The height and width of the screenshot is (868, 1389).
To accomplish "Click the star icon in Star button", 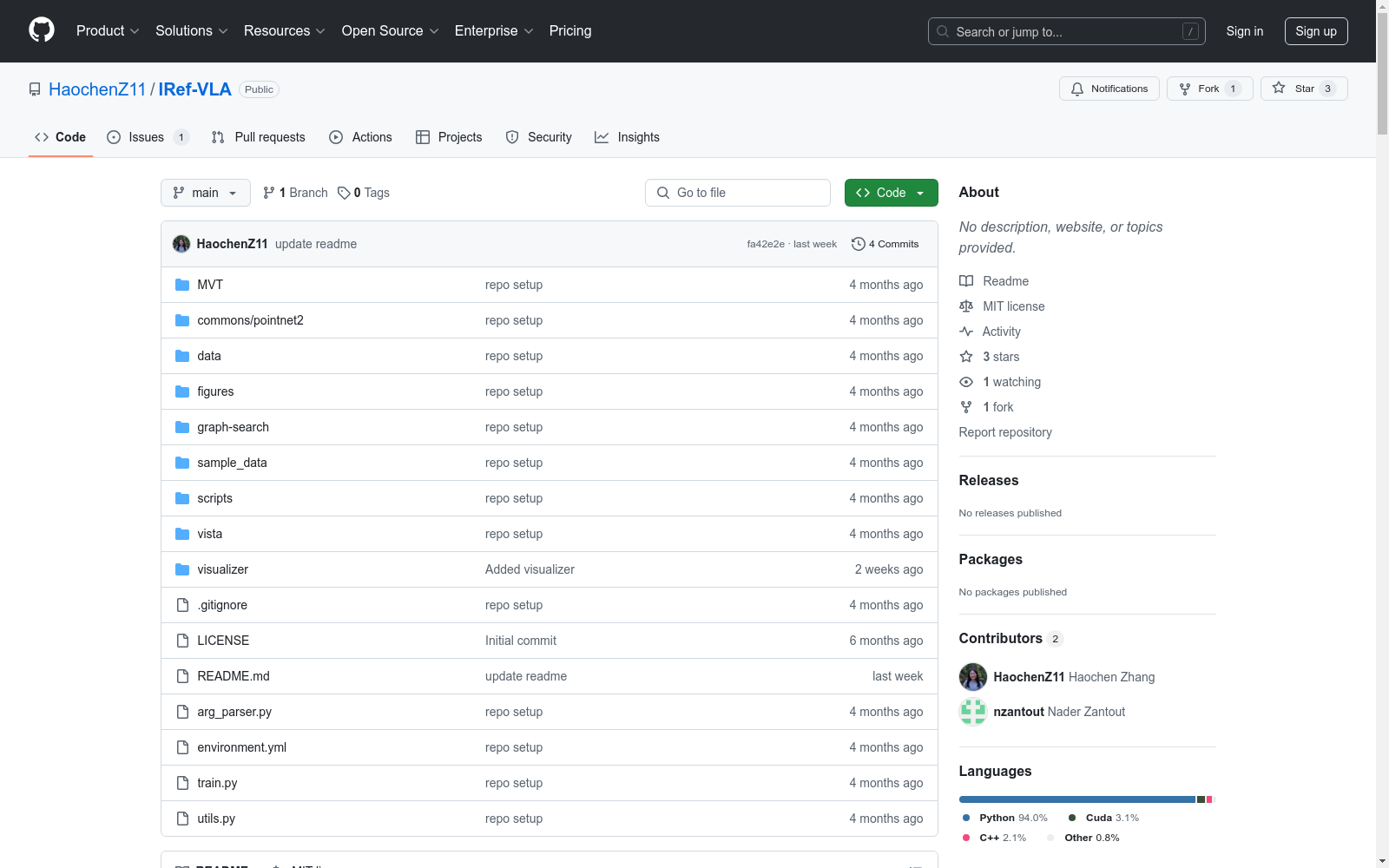I will click(1279, 88).
